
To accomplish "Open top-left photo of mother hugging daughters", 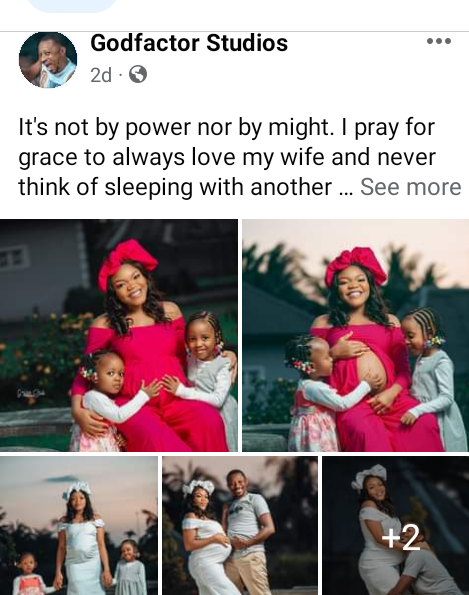I will click(118, 335).
